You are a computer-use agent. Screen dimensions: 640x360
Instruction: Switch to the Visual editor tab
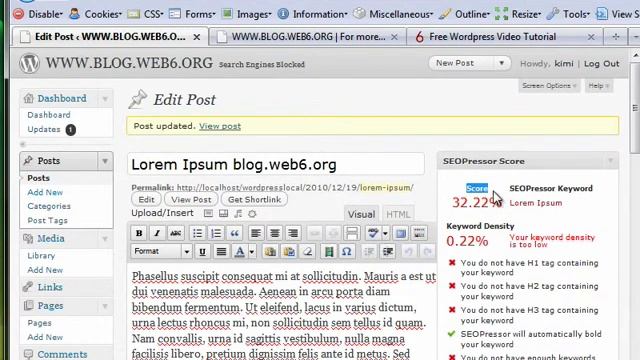tap(361, 214)
